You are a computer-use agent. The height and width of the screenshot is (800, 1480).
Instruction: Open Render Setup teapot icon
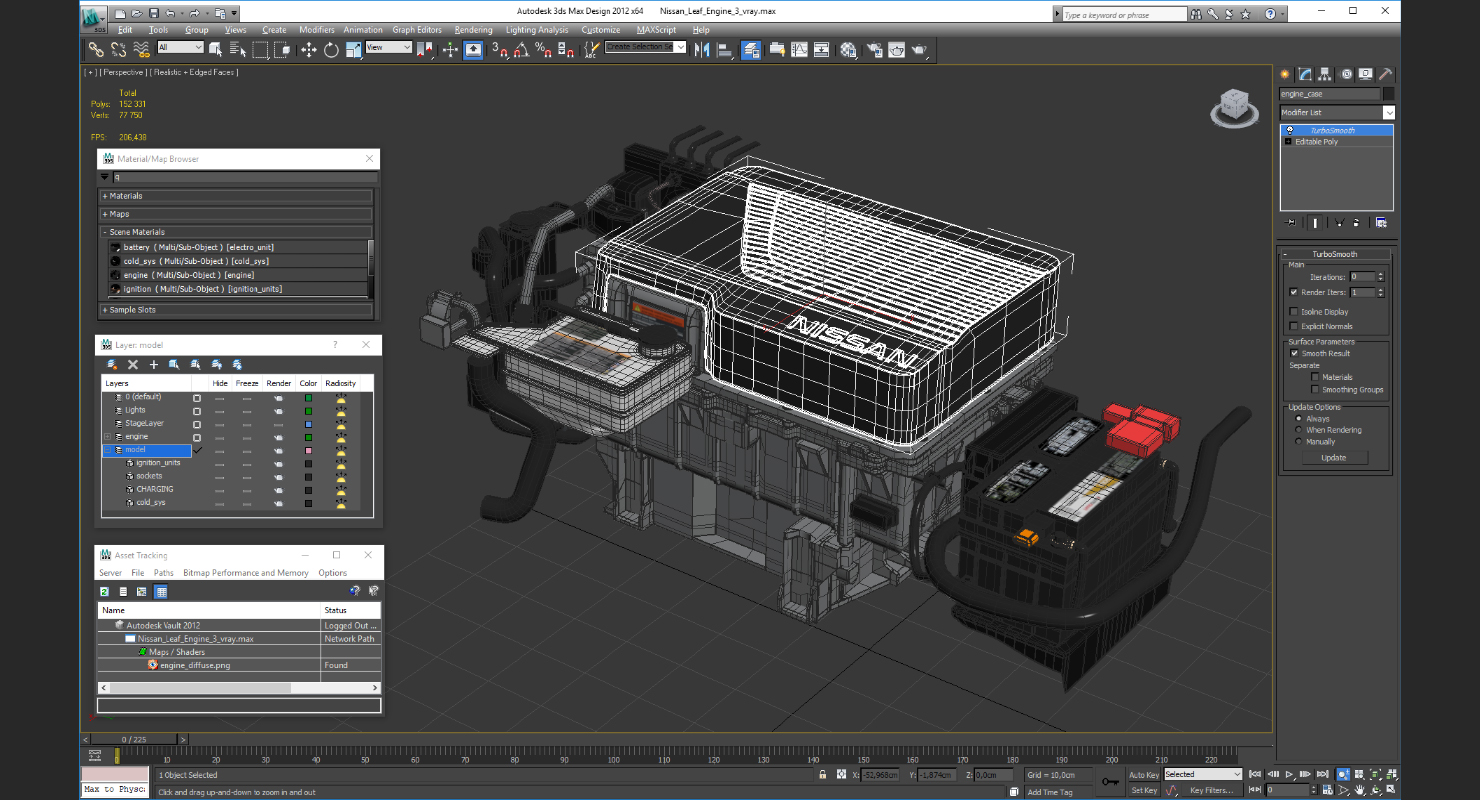click(875, 49)
